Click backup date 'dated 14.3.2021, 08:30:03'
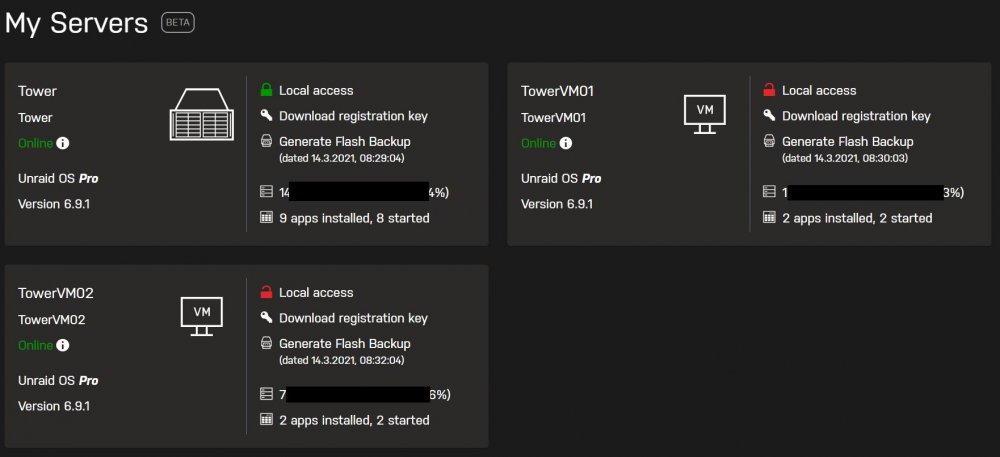The width and height of the screenshot is (1000, 457). coord(845,158)
